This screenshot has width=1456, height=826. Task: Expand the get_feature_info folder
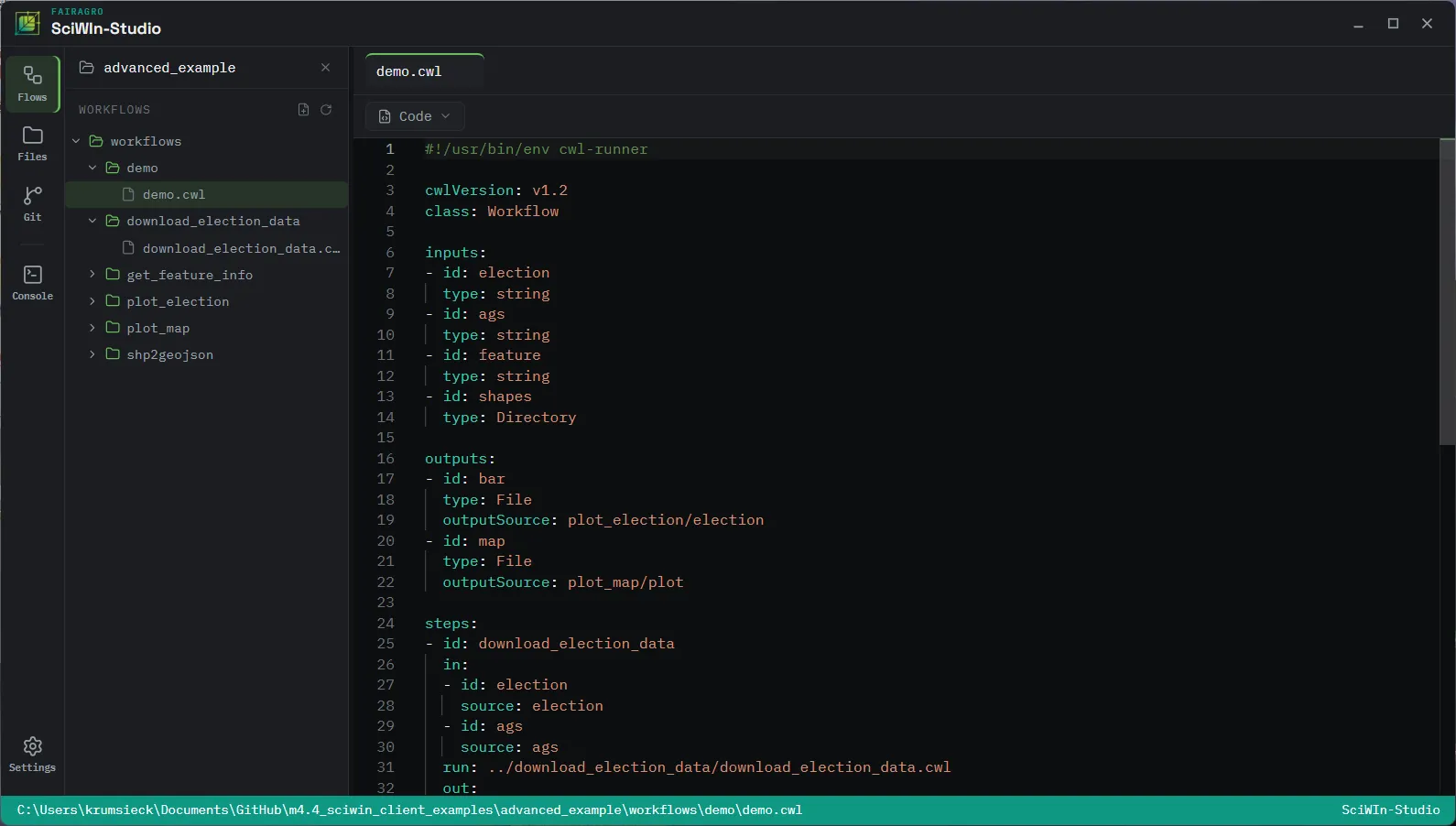(92, 275)
